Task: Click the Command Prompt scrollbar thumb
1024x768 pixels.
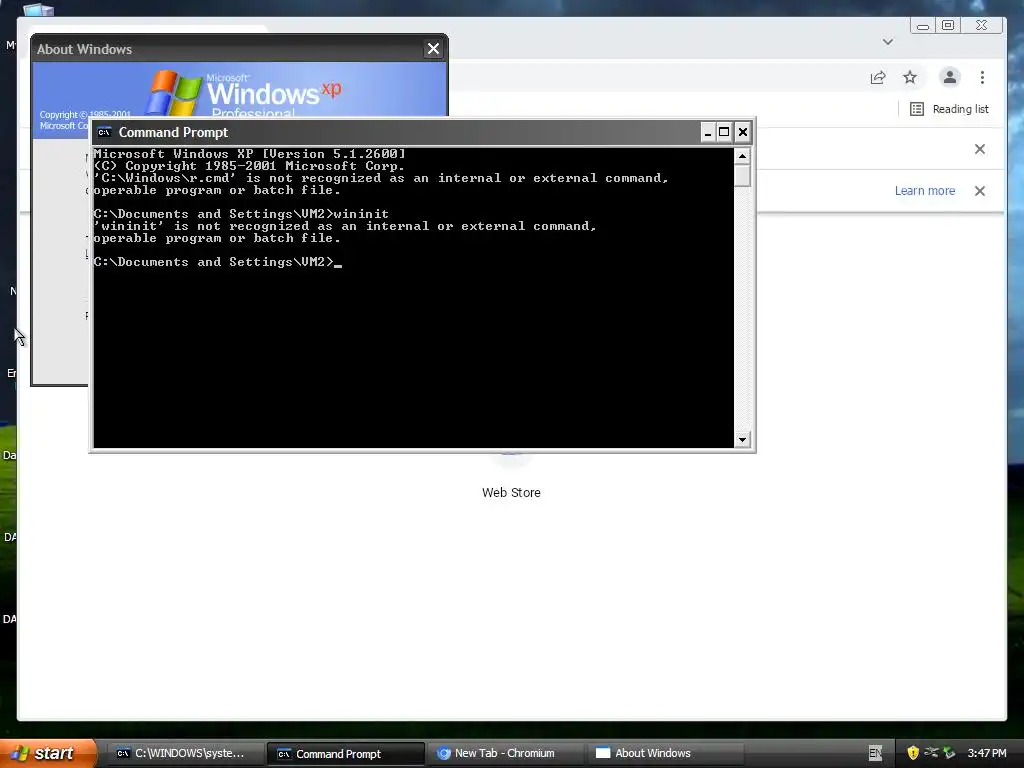Action: (x=742, y=175)
